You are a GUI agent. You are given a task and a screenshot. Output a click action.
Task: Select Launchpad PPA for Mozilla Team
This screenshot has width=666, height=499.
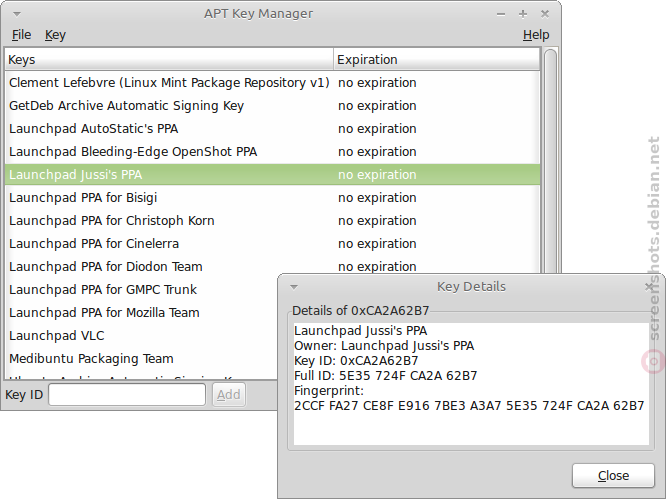point(141,312)
